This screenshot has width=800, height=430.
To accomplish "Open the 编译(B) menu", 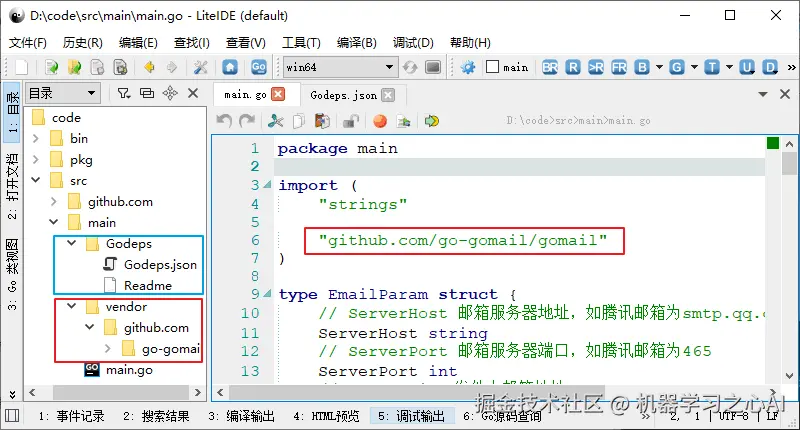I will [x=357, y=43].
